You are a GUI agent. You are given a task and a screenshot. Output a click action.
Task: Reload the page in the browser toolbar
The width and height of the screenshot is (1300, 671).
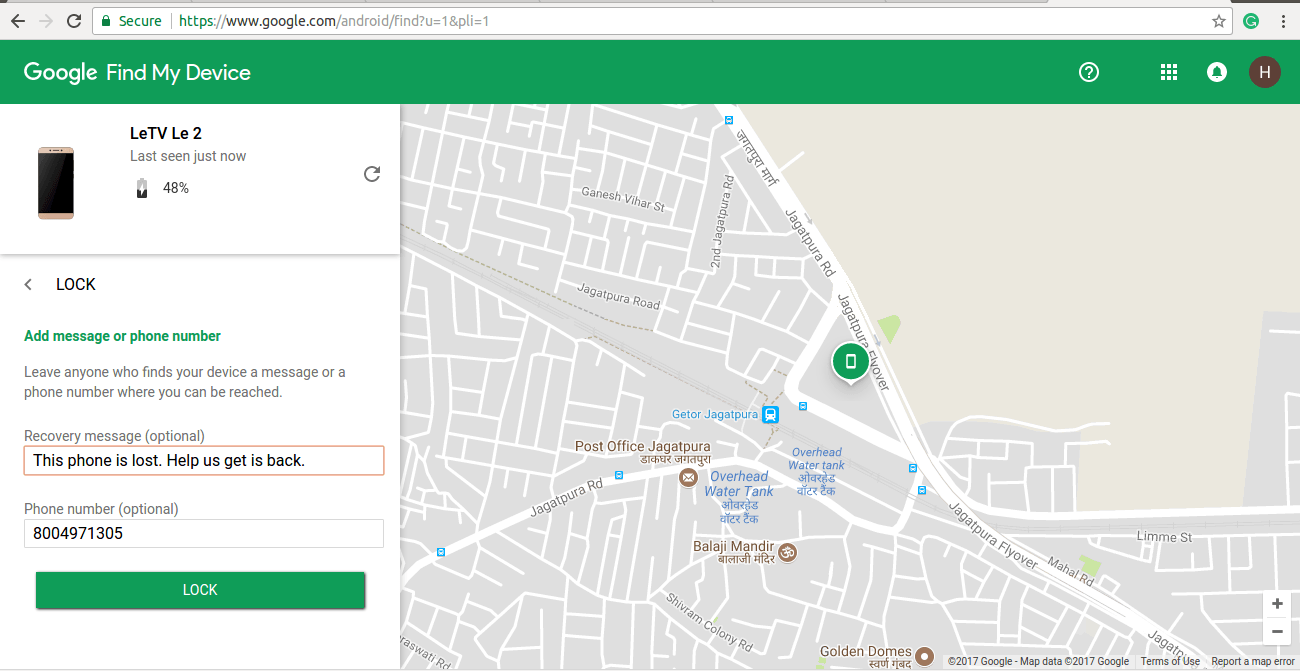tap(74, 21)
